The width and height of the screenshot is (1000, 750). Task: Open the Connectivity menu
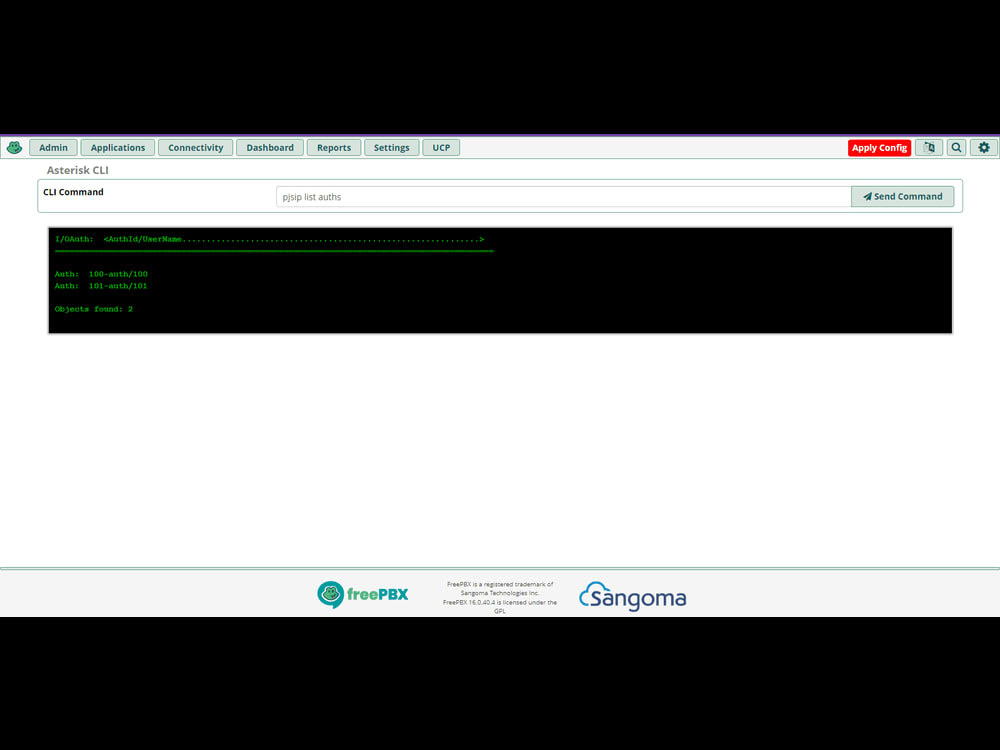pyautogui.click(x=195, y=147)
